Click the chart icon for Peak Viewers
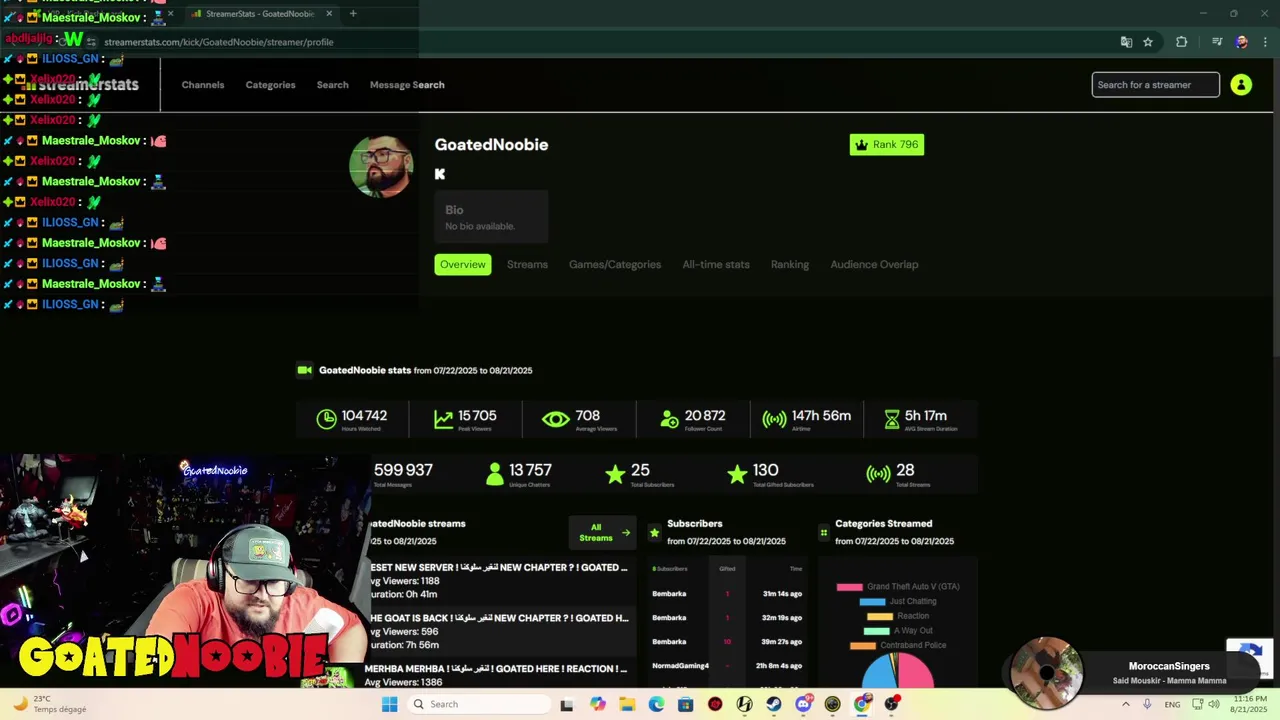The width and height of the screenshot is (1280, 720). 443,420
